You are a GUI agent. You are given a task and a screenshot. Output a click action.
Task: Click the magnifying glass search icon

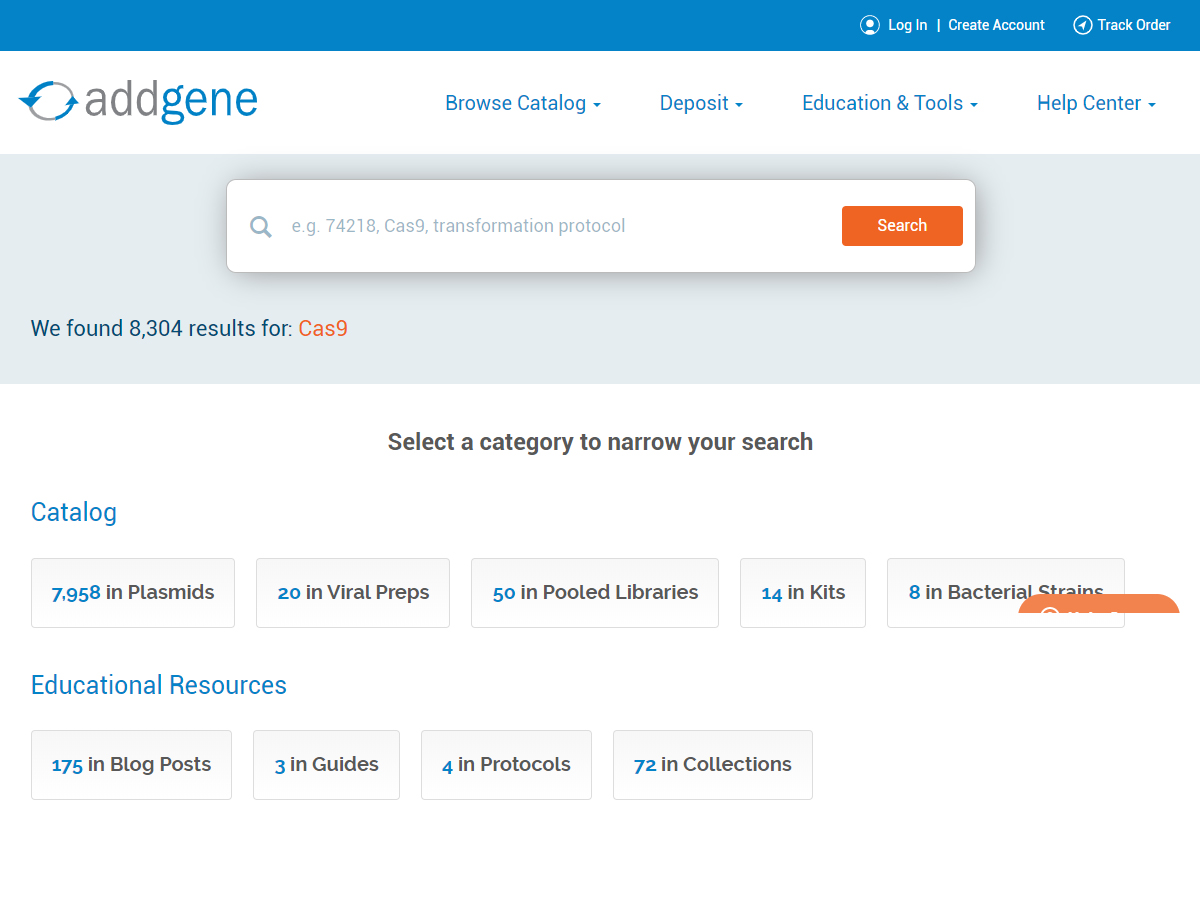(261, 227)
